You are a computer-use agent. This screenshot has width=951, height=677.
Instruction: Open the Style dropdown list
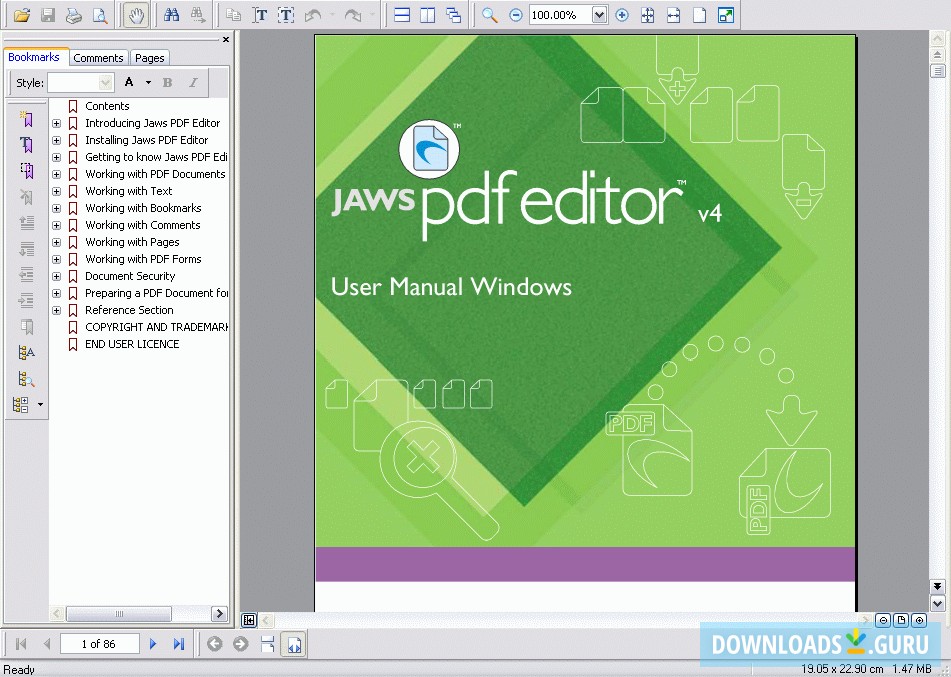(105, 82)
